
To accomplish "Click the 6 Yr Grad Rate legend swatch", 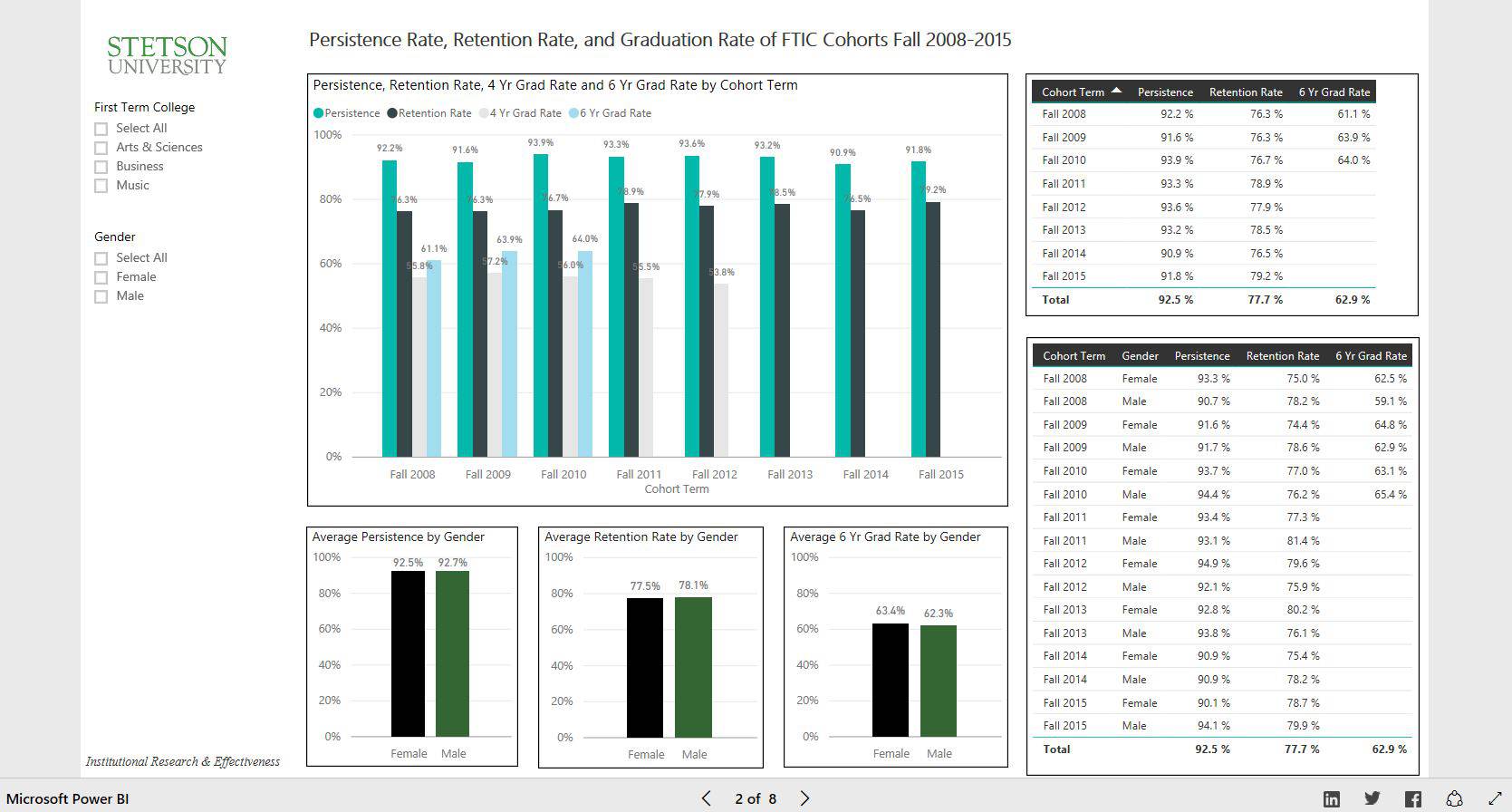I will click(573, 113).
